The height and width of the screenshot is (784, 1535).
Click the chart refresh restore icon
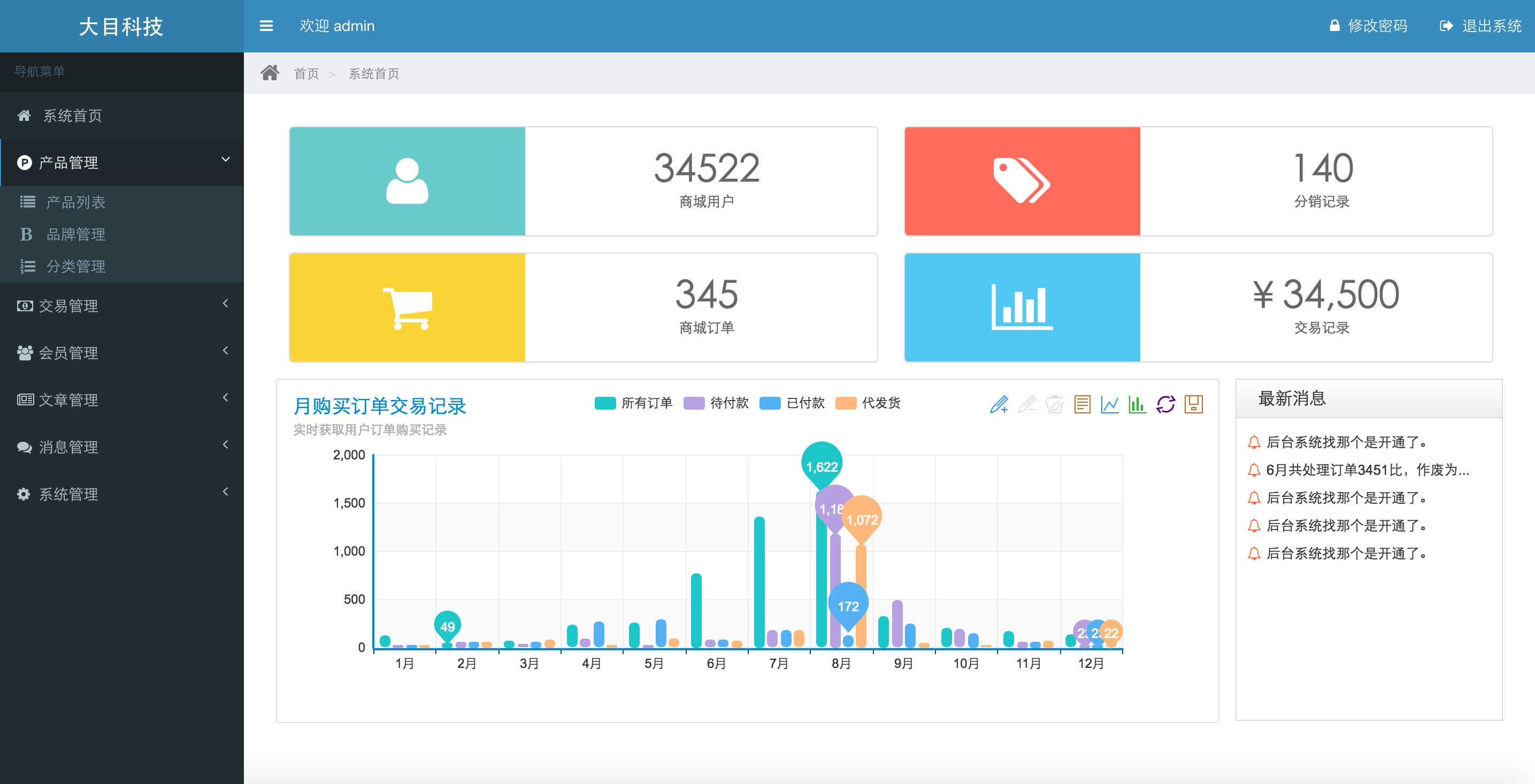click(x=1165, y=404)
